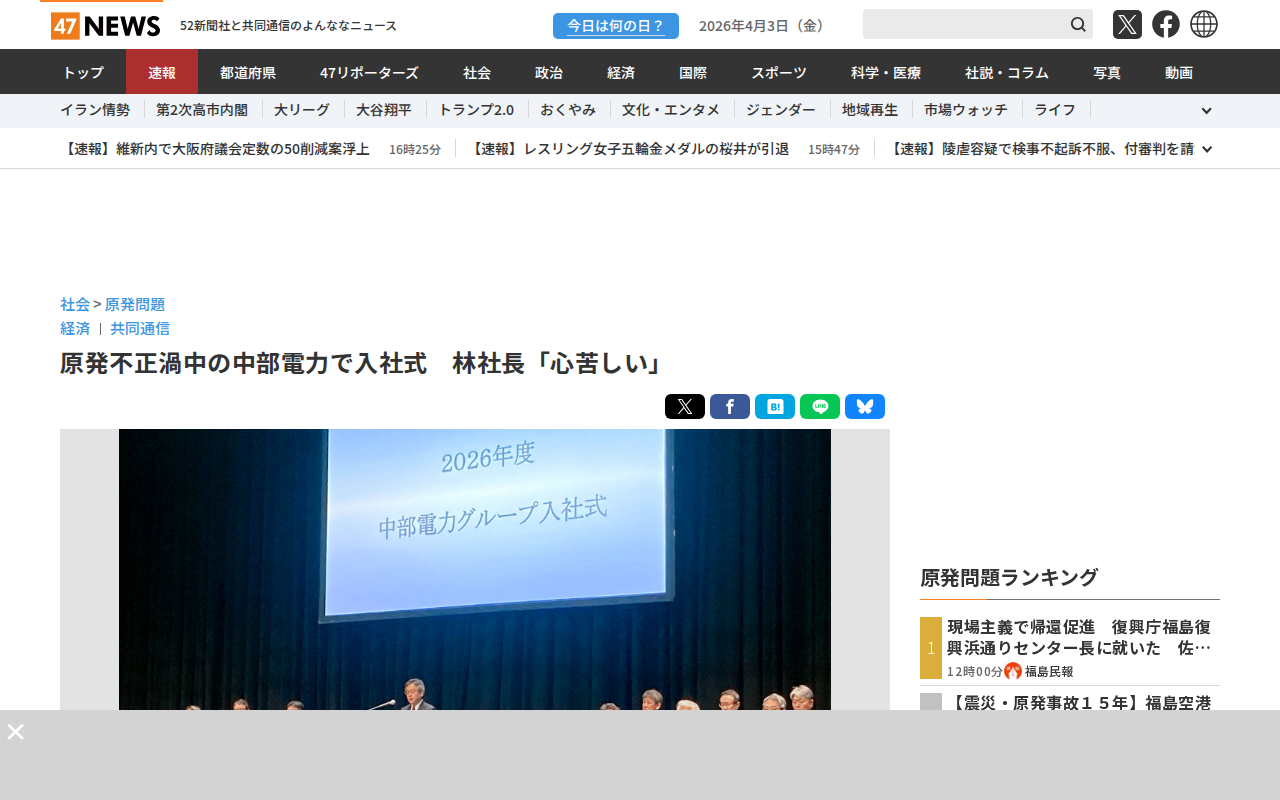Click the 原発問題ランキング heading

[x=1009, y=577]
